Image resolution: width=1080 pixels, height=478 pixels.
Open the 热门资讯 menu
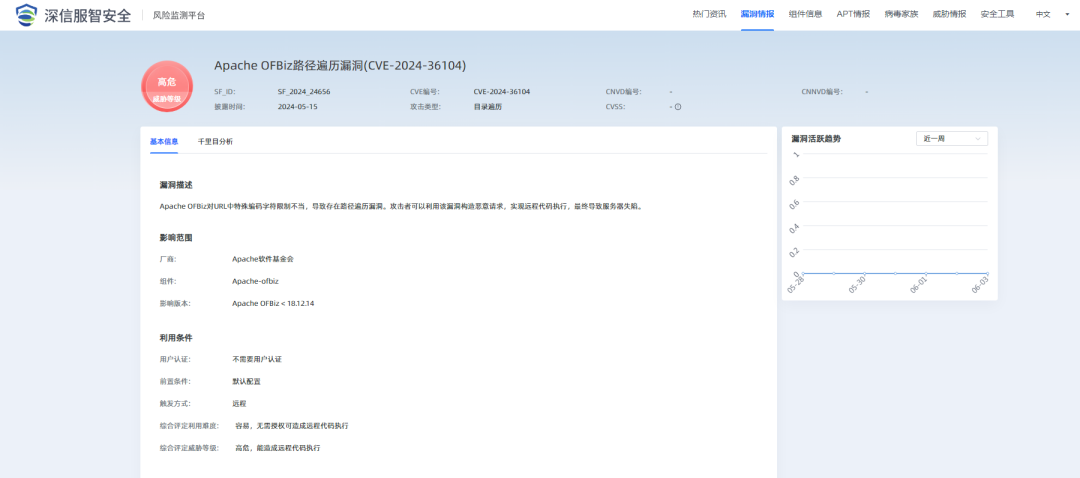(709, 14)
